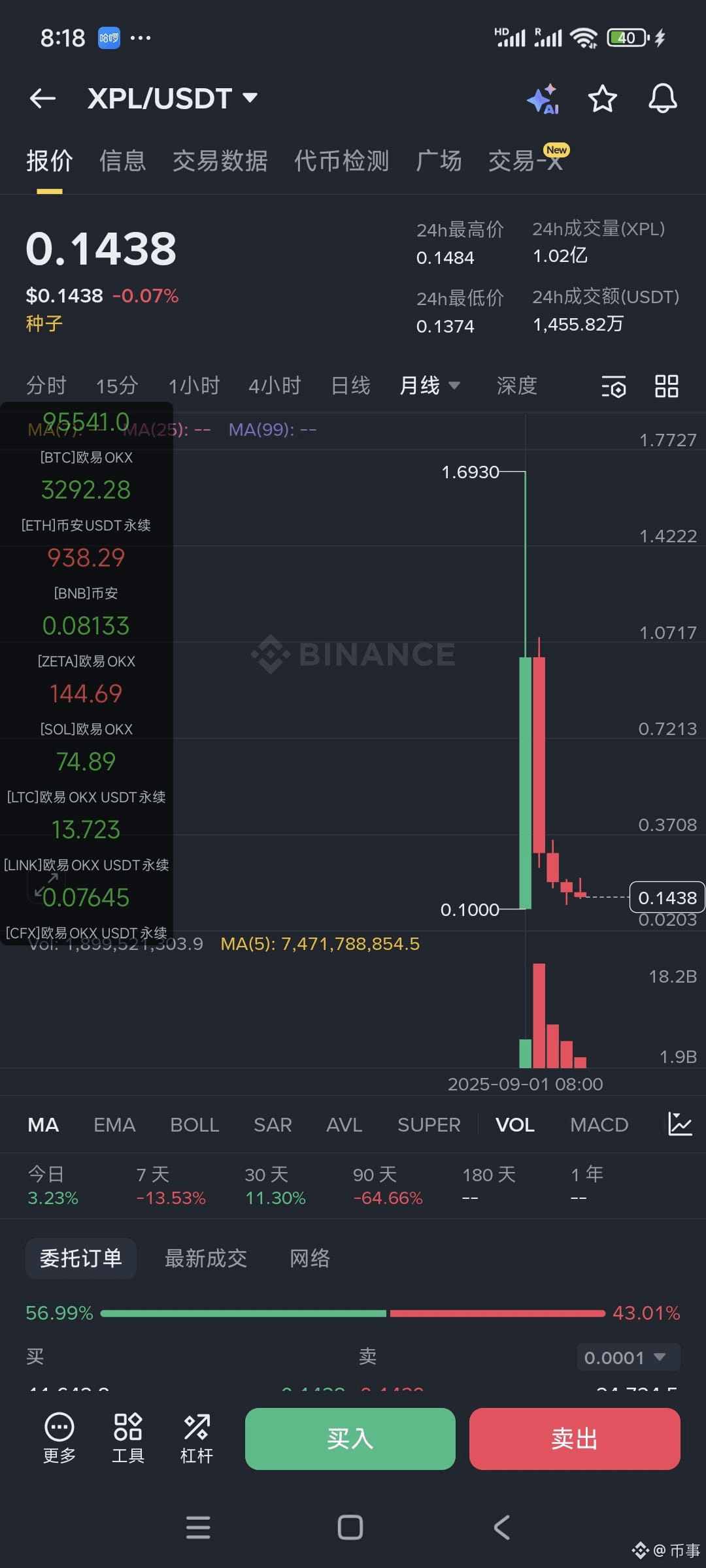Tap the [BTC]欧易OKX ticker row
This screenshot has height=1568, width=706.
86,457
